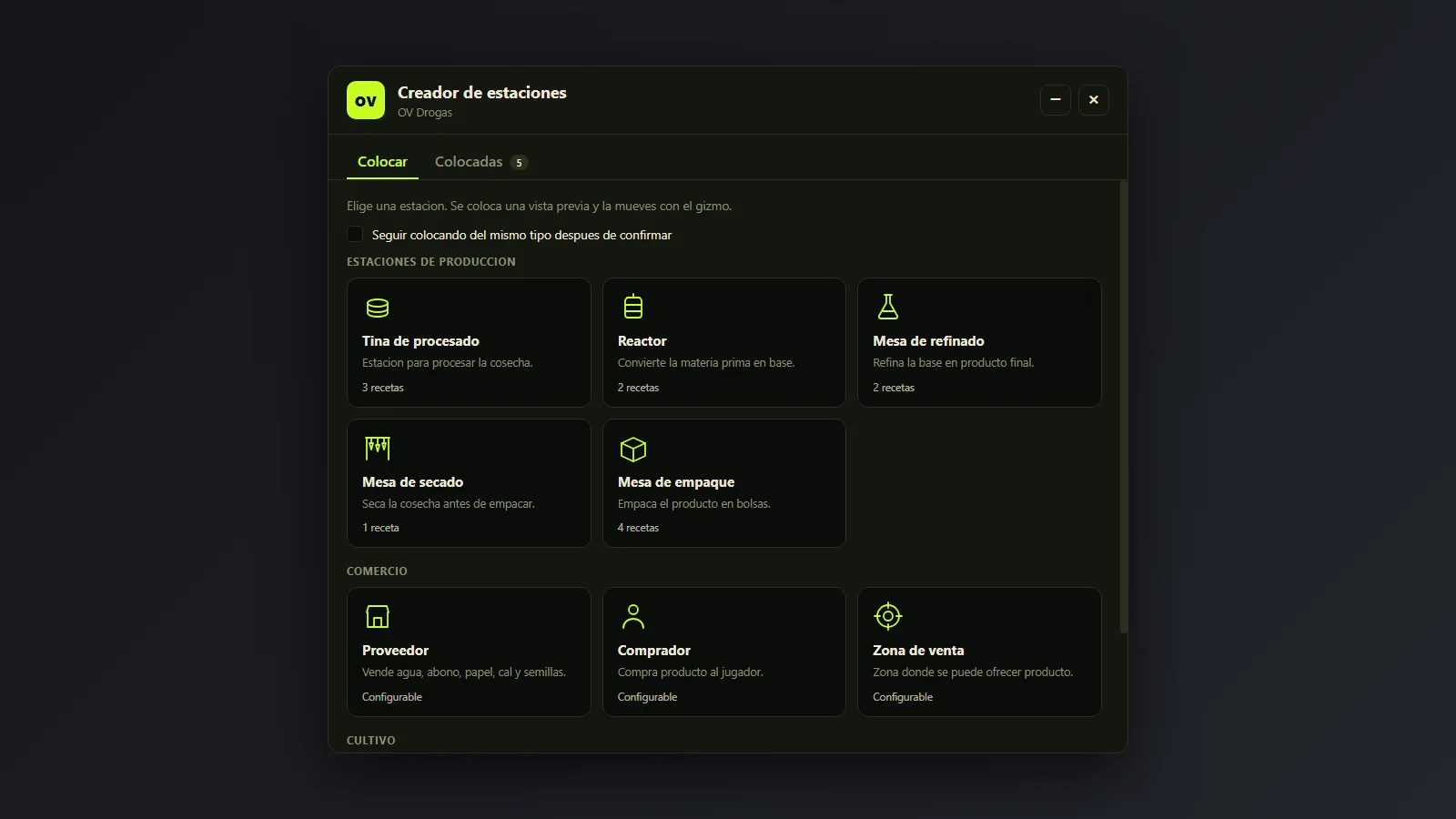Click 'Vende agua, abono, papel, cal y semillas.'
Image resolution: width=1456 pixels, height=819 pixels.
(x=464, y=672)
